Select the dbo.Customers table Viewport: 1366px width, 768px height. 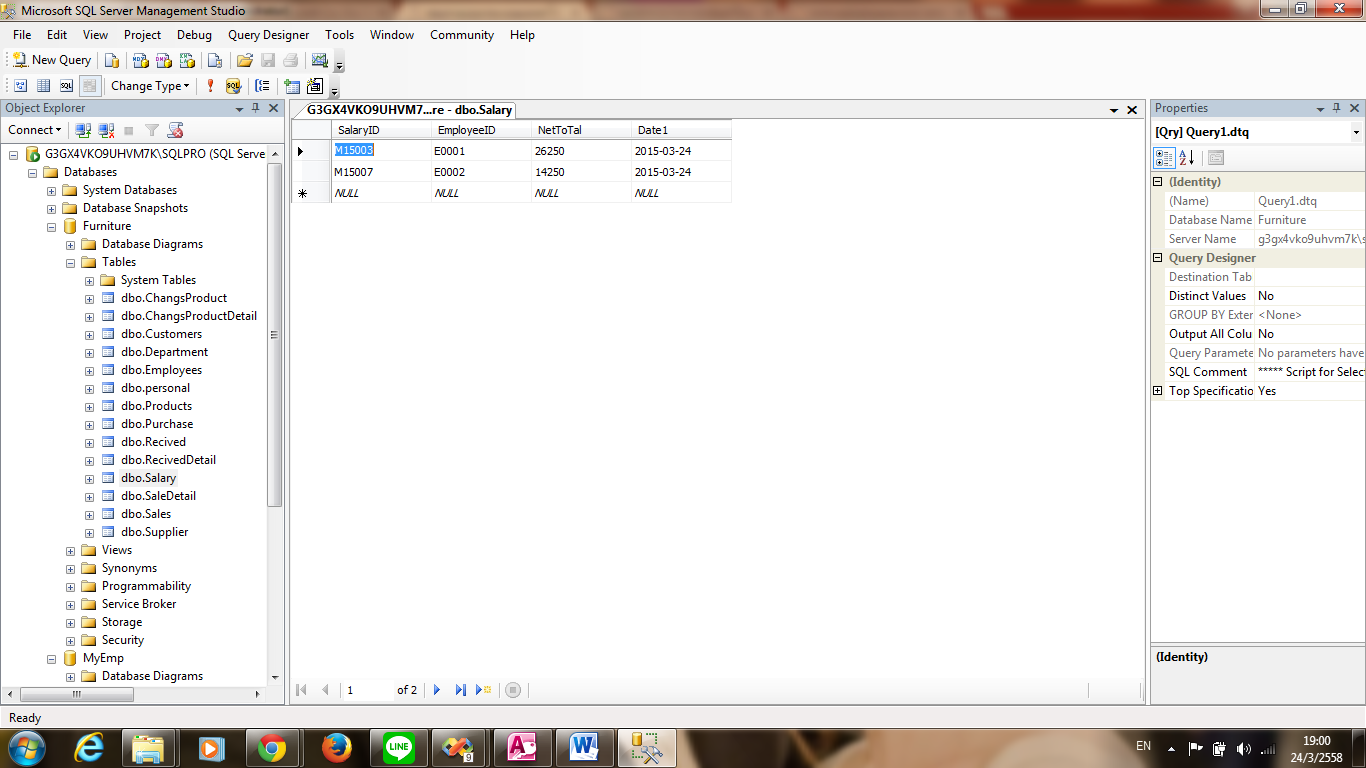tap(161, 334)
